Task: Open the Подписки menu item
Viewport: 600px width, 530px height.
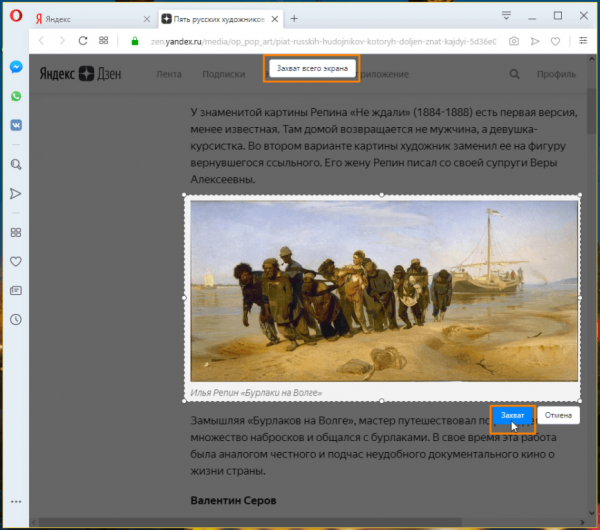Action: pos(223,74)
